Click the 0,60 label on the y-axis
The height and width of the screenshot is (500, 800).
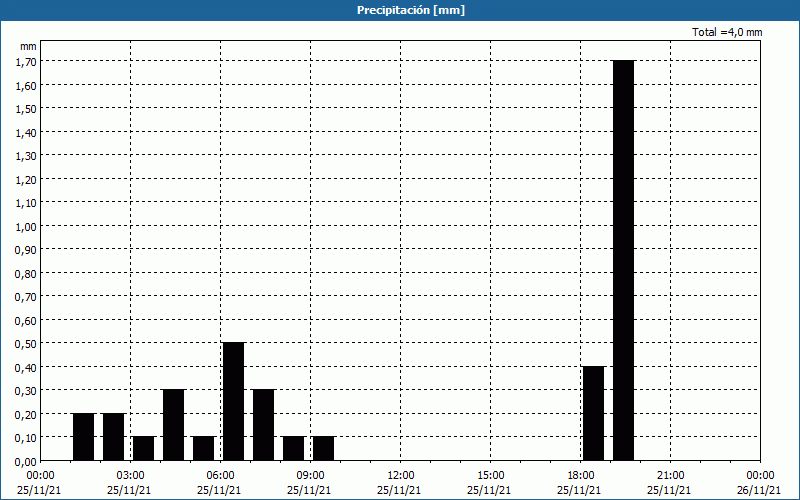(x=27, y=321)
